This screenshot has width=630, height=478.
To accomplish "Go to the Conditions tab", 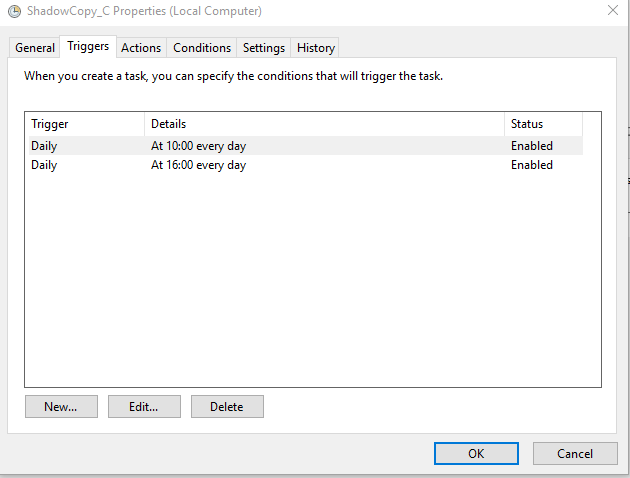I will [202, 48].
